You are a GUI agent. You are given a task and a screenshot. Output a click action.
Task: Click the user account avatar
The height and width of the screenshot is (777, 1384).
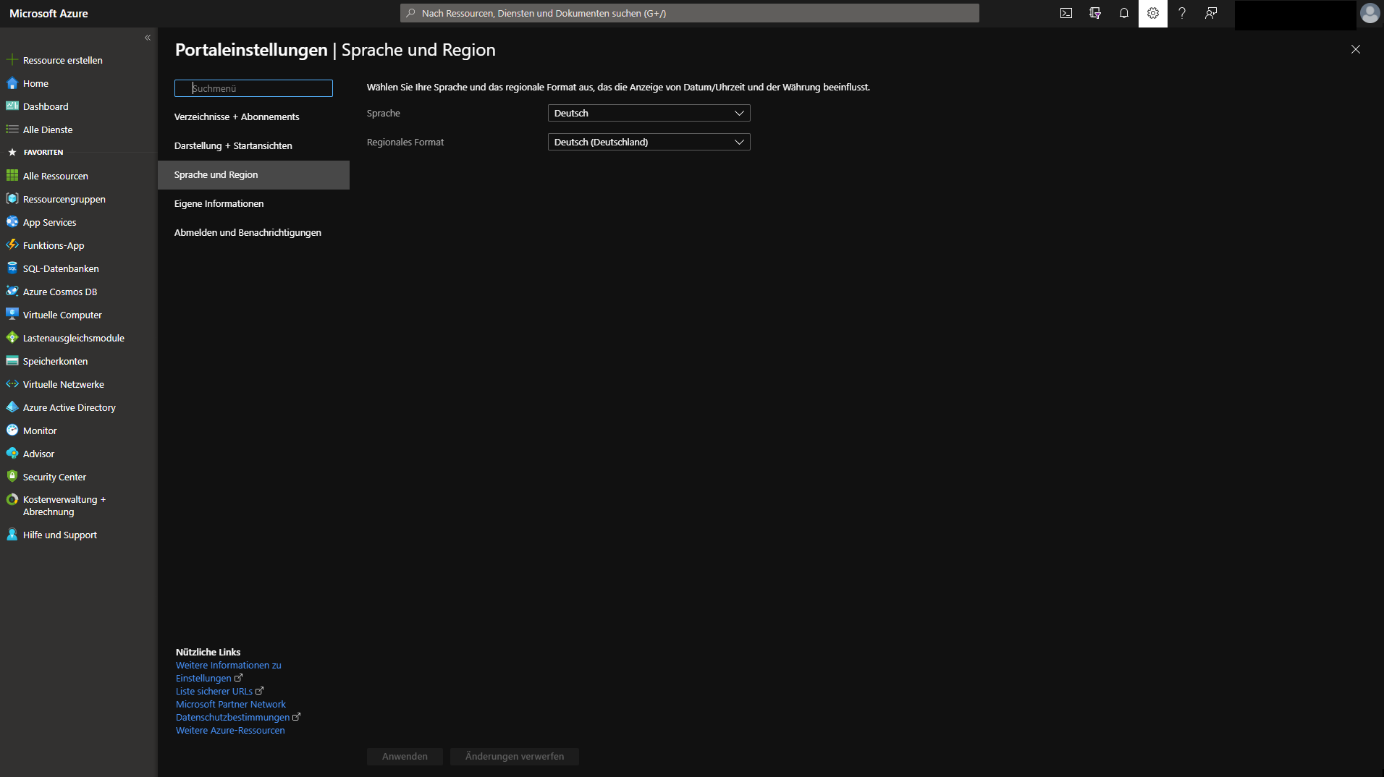[1369, 13]
